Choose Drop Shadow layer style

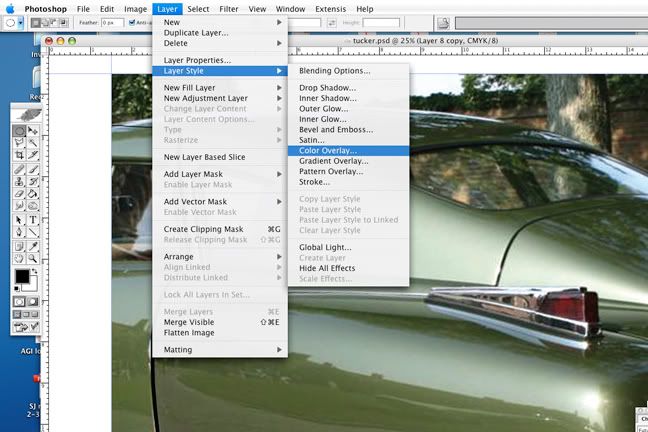(x=348, y=88)
